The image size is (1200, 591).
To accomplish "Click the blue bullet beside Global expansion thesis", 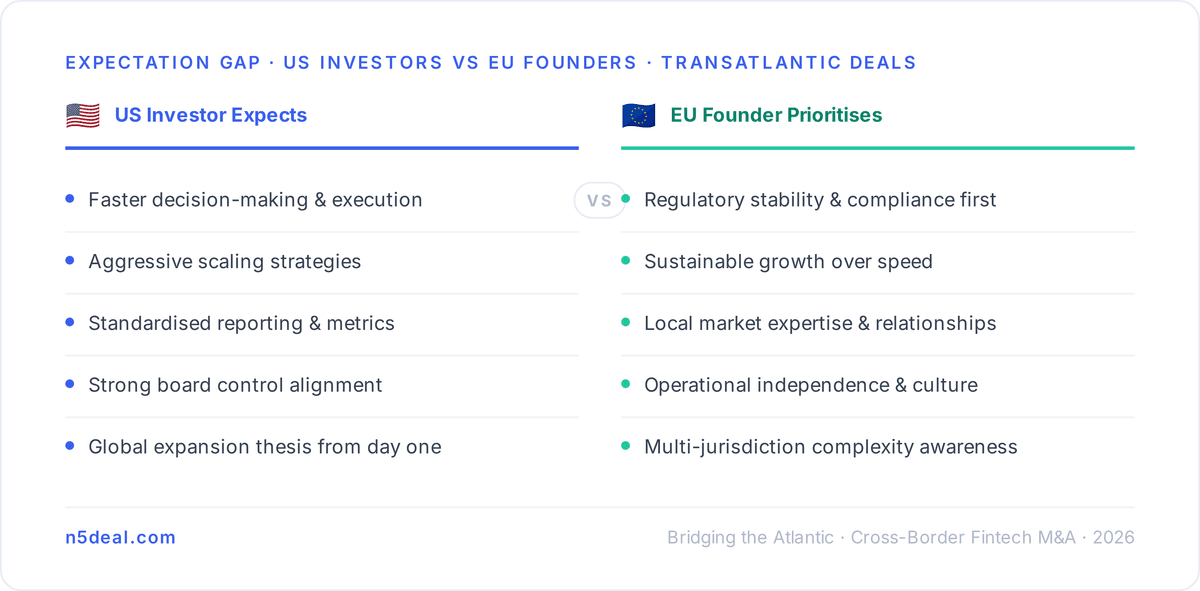I will click(70, 446).
